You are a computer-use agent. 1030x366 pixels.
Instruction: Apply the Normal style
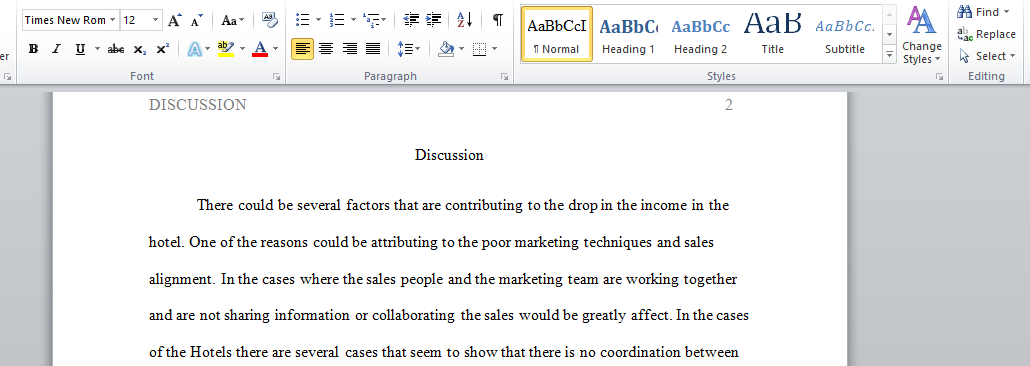(x=556, y=34)
